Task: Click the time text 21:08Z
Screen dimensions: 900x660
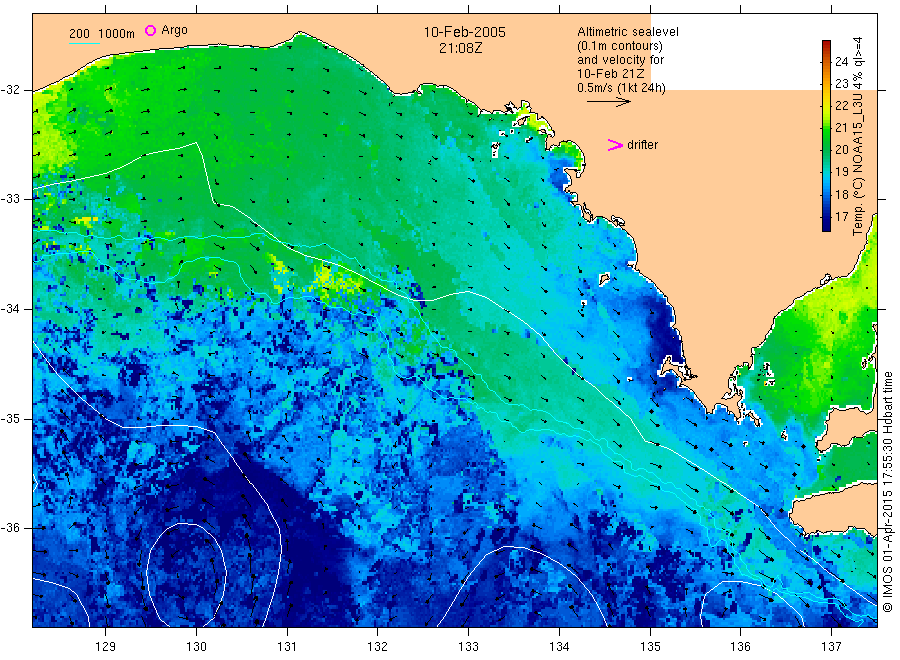Action: (460, 48)
